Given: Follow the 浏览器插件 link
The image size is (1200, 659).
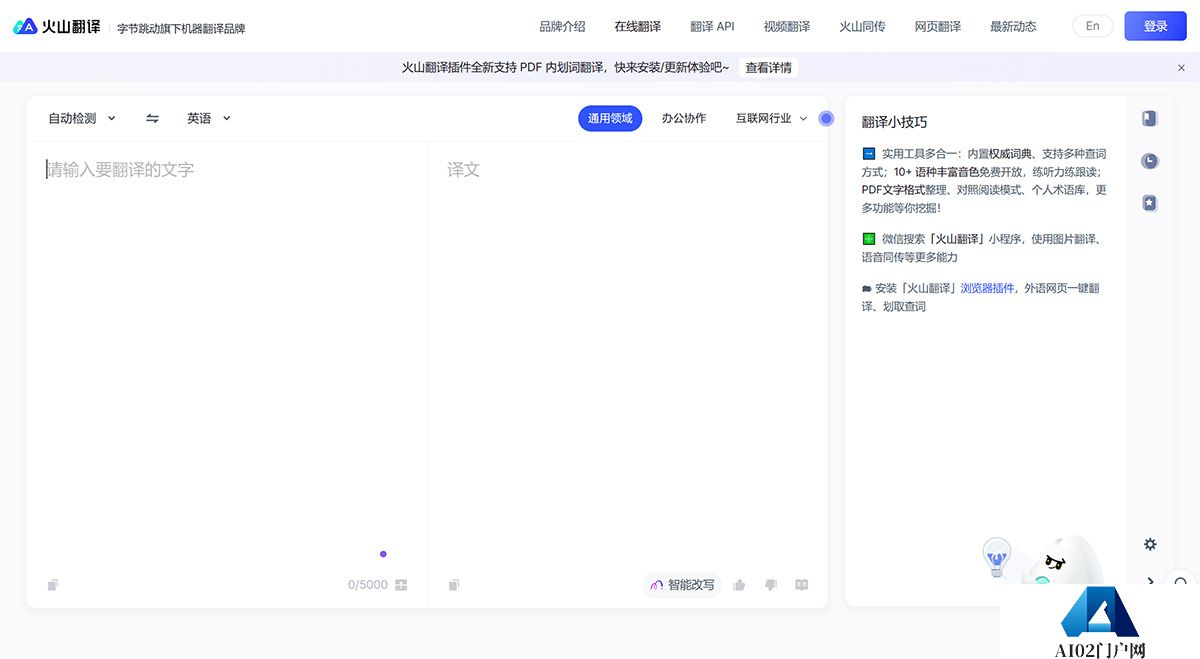Looking at the screenshot, I should click(987, 288).
